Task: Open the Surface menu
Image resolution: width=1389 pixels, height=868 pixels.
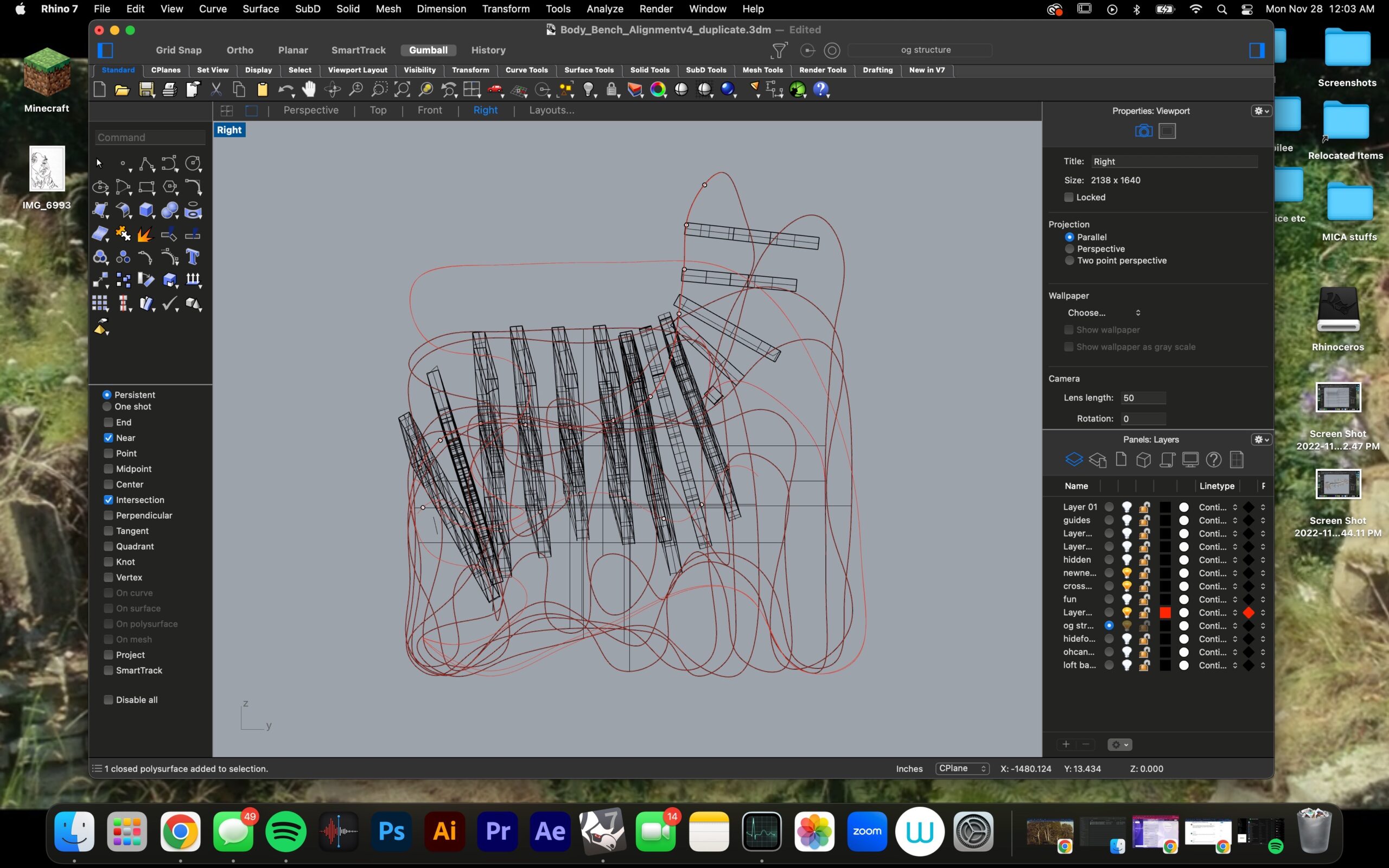Action: click(x=260, y=9)
